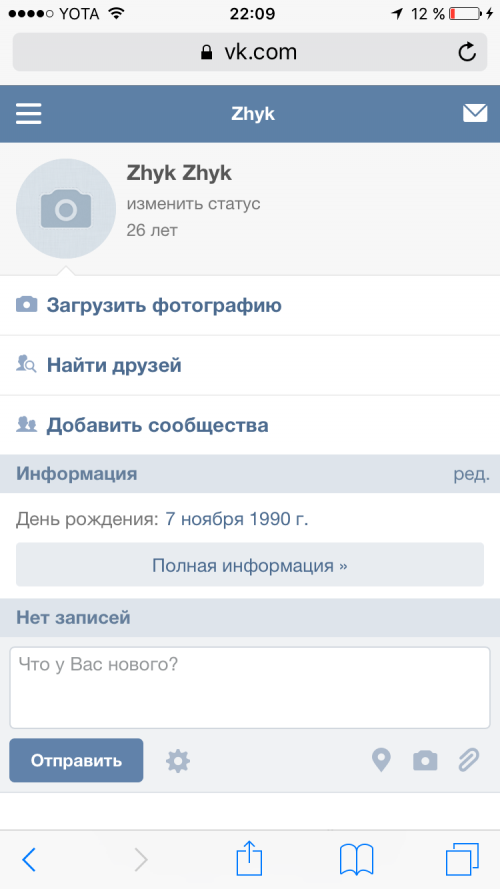This screenshot has width=500, height=889.
Task: Click изменить статус link
Action: pos(193,204)
